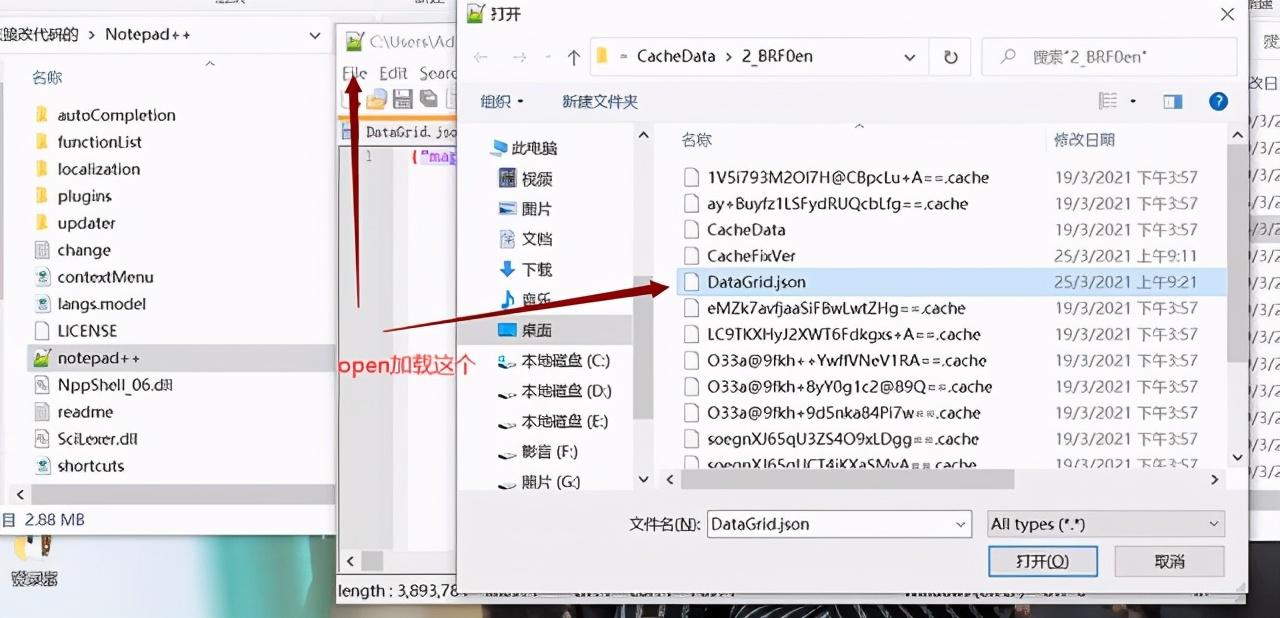
Task: Click the CacheData breadcrumb in the address bar
Action: pyautogui.click(x=676, y=57)
